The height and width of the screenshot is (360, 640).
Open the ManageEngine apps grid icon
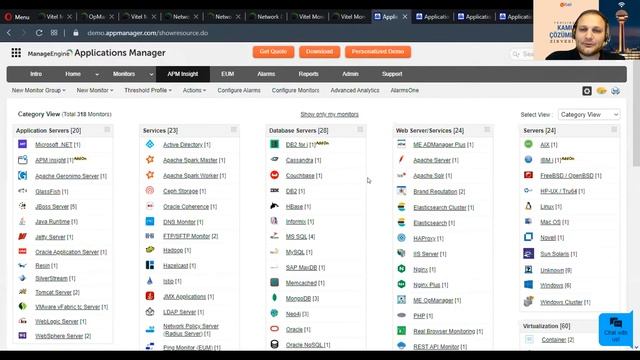[x=16, y=53]
